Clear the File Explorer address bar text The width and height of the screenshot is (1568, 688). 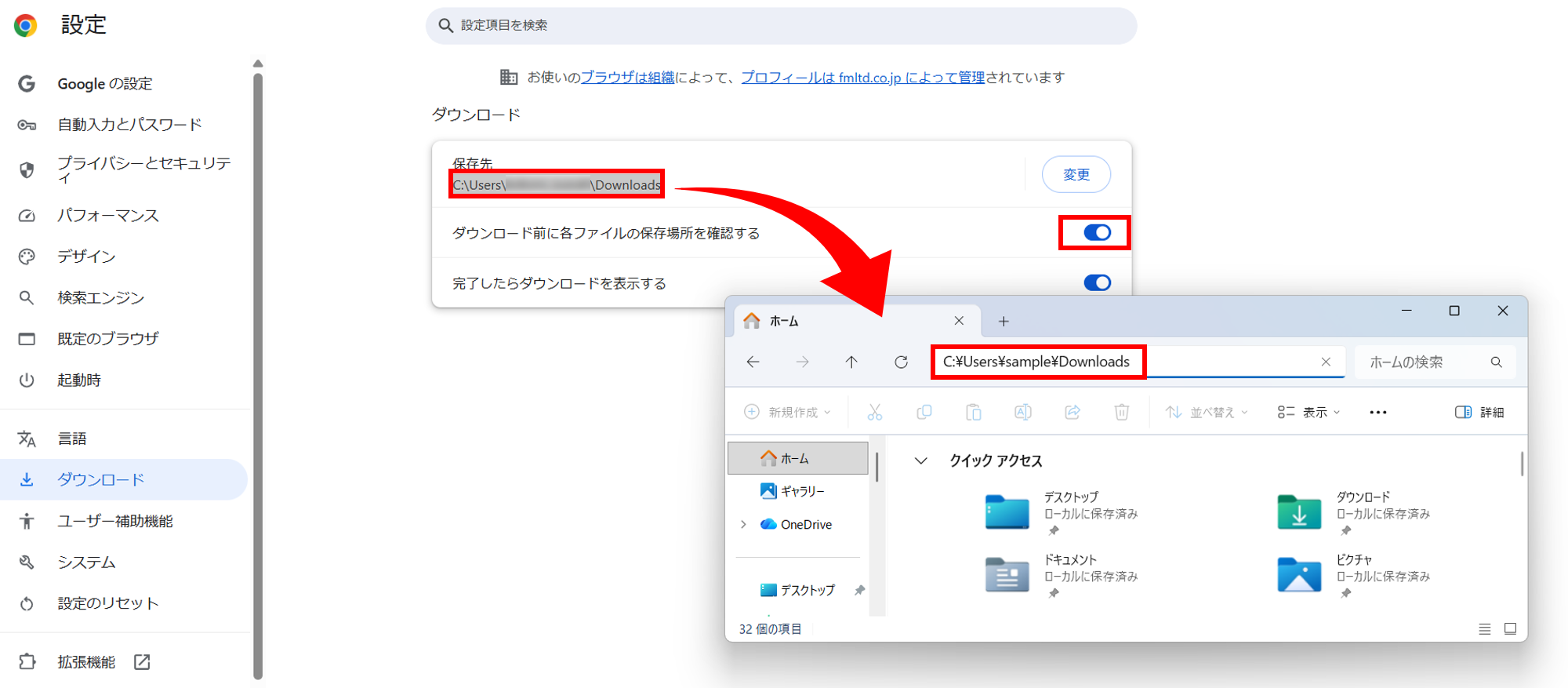click(1326, 362)
